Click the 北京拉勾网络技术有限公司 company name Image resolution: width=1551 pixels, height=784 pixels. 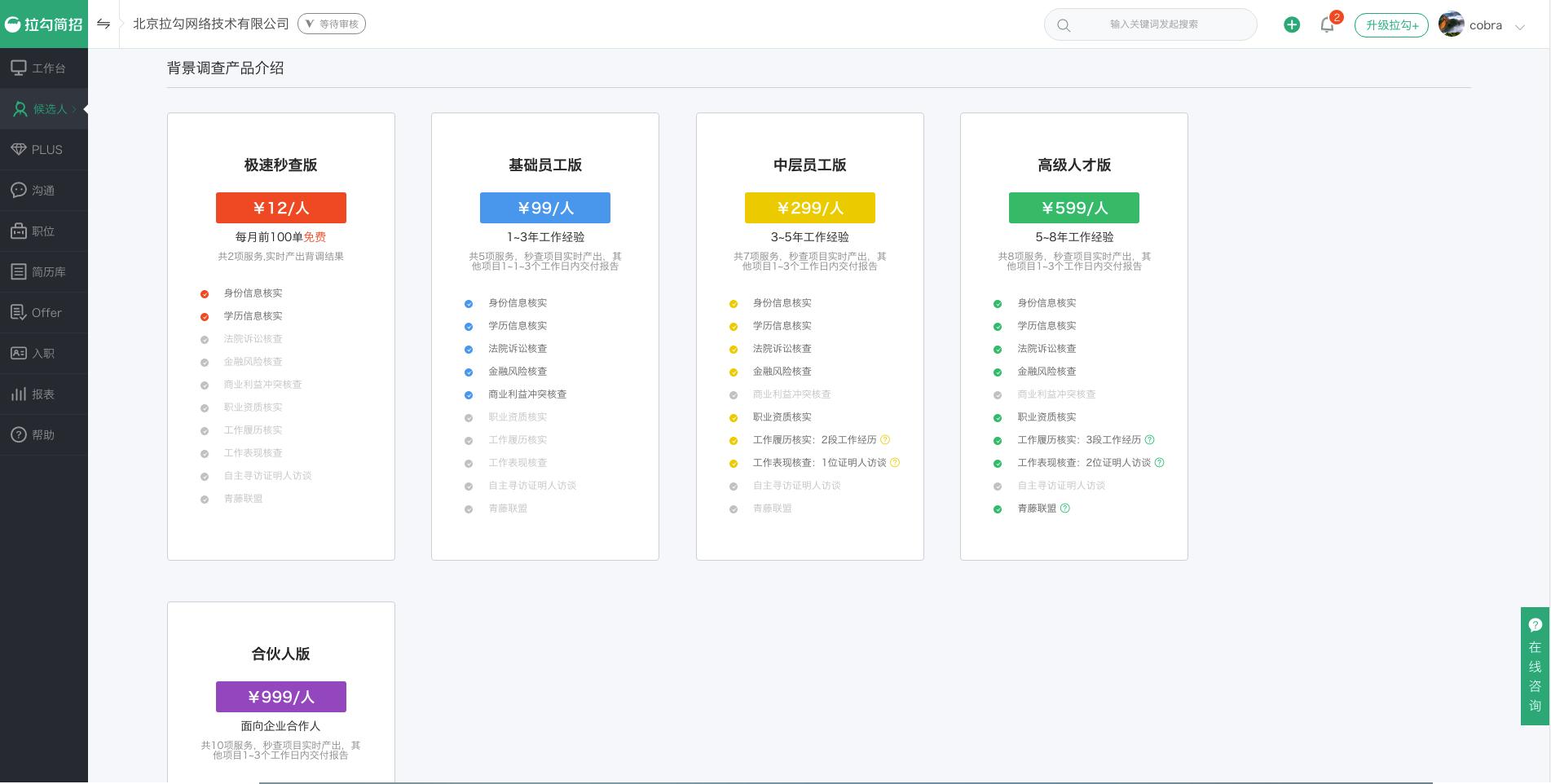point(211,24)
